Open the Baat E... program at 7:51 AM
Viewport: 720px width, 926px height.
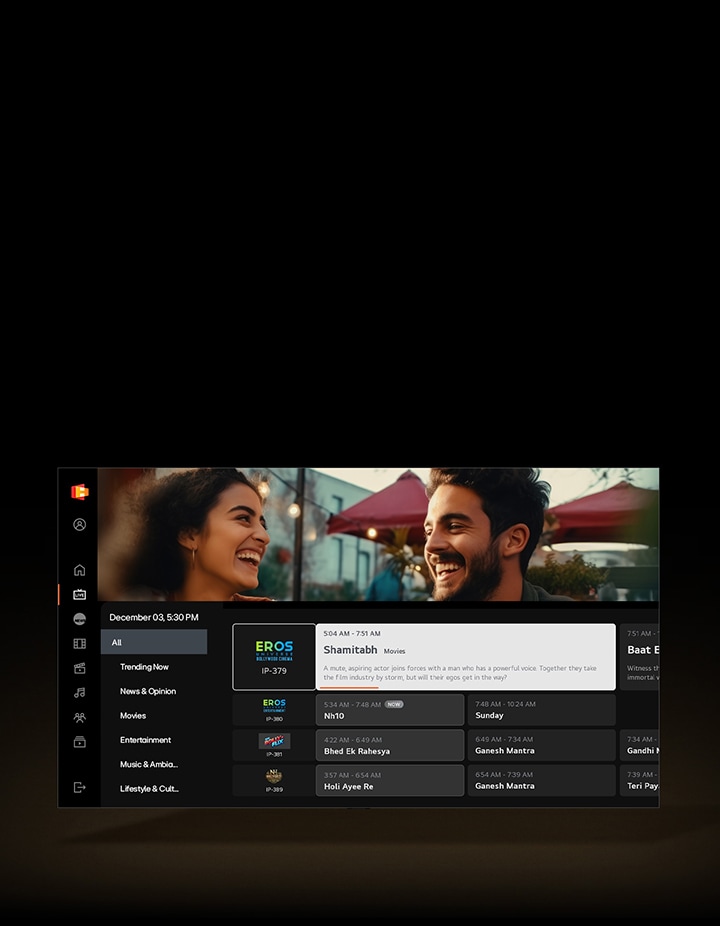[640, 657]
